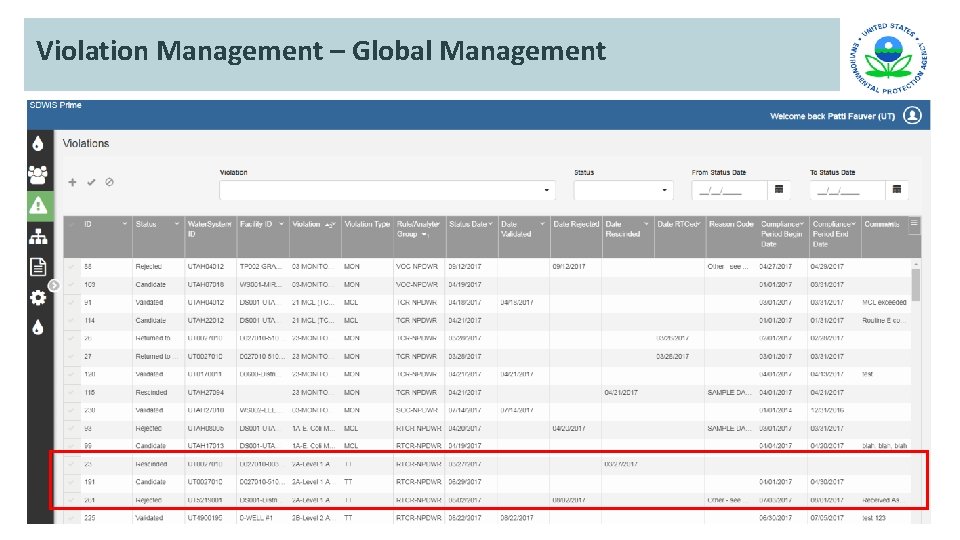Viewport: 960px width, 540px height.
Task: Expand sidebar with the circled arrow icon
Action: [x=54, y=285]
